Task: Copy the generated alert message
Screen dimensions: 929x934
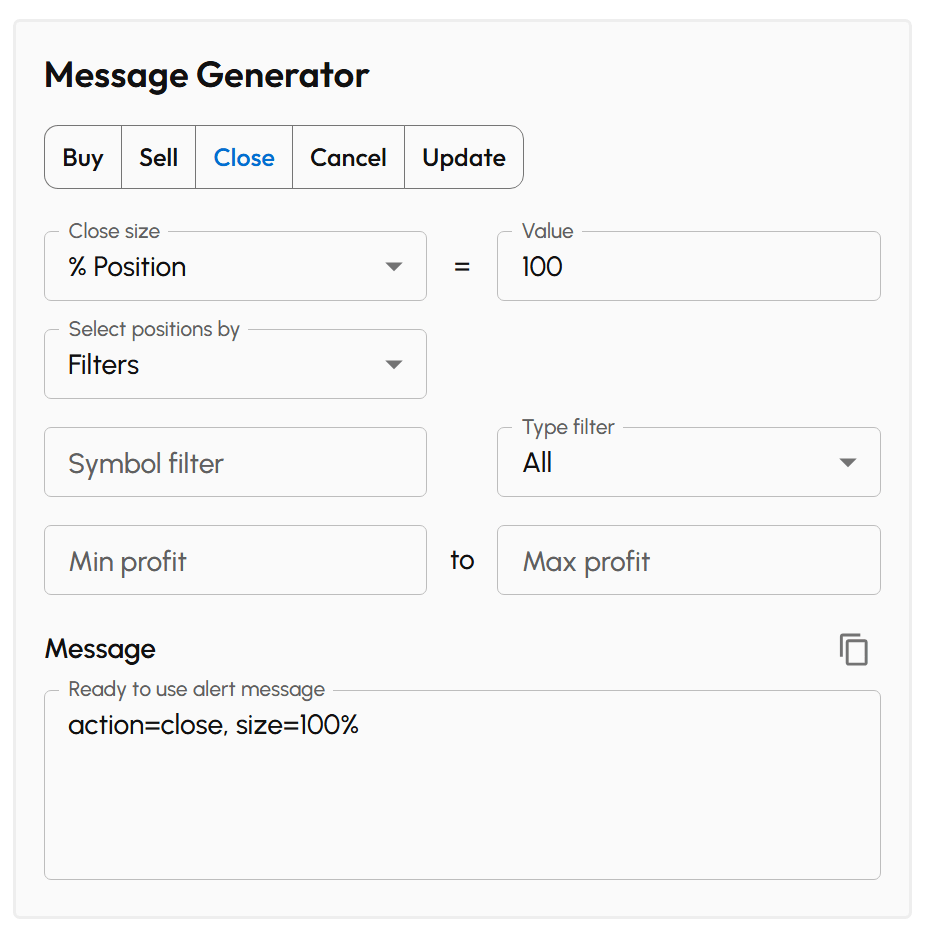Action: click(853, 649)
